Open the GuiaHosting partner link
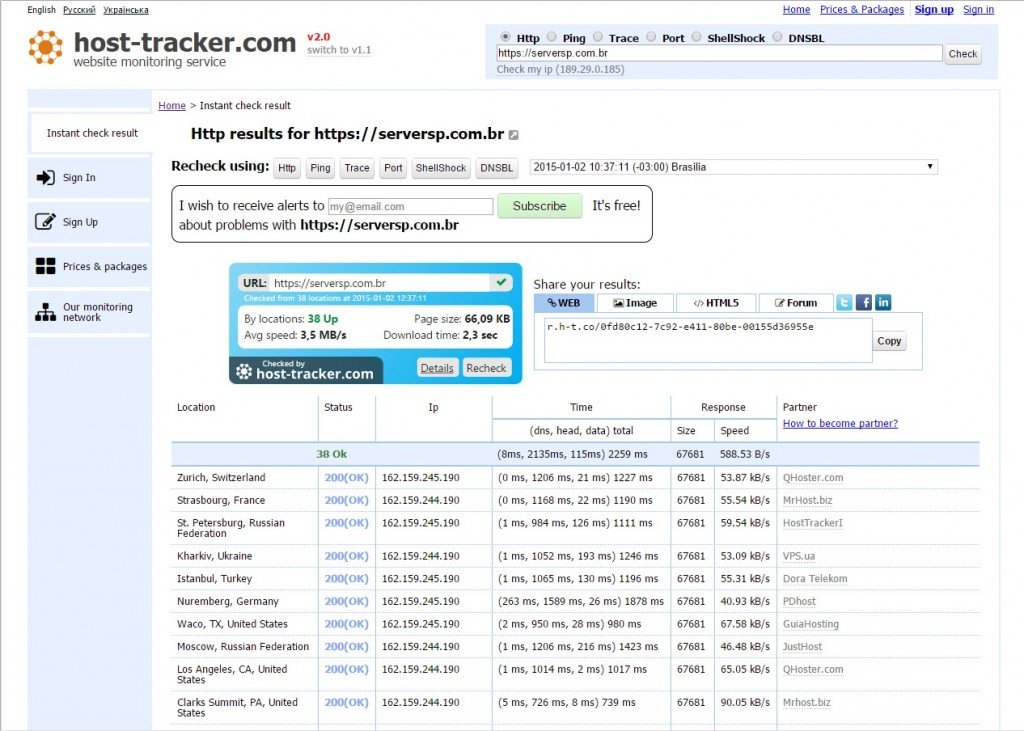 tap(810, 624)
